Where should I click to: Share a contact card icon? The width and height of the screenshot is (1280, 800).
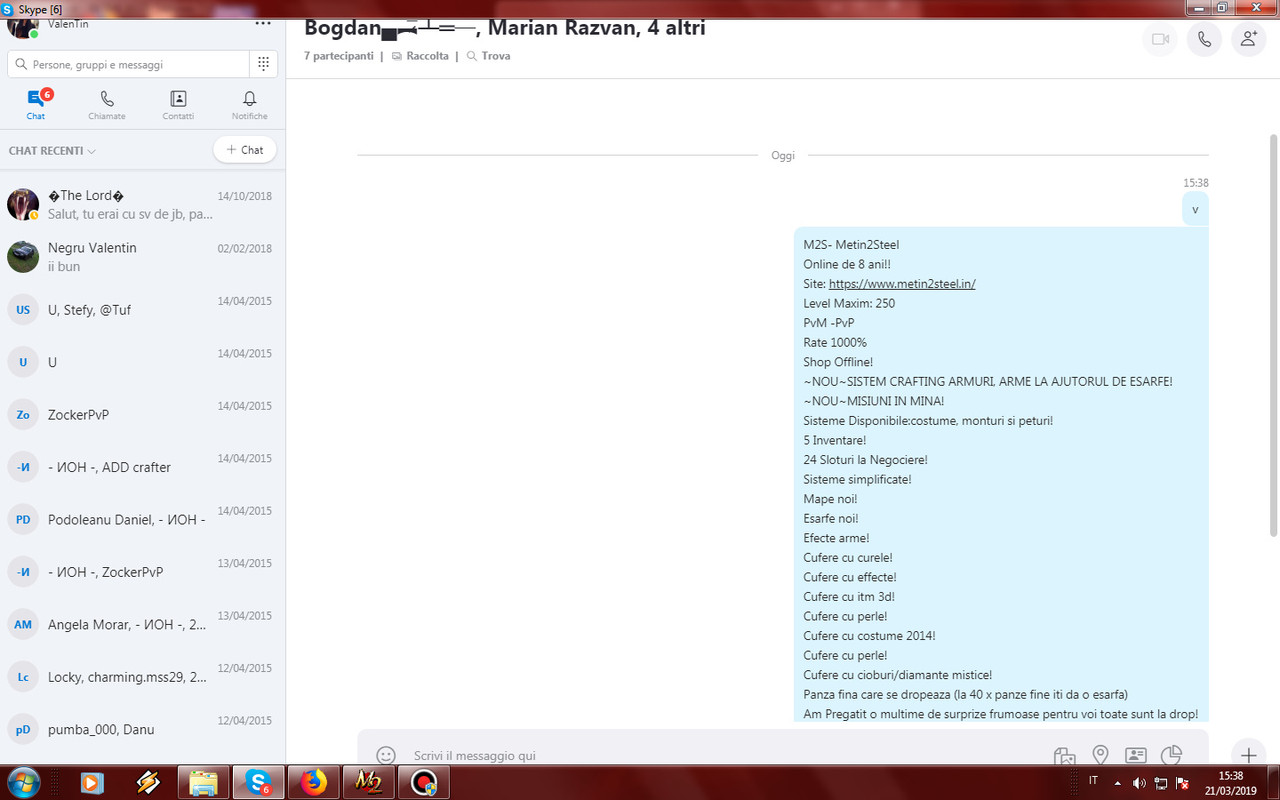1136,755
